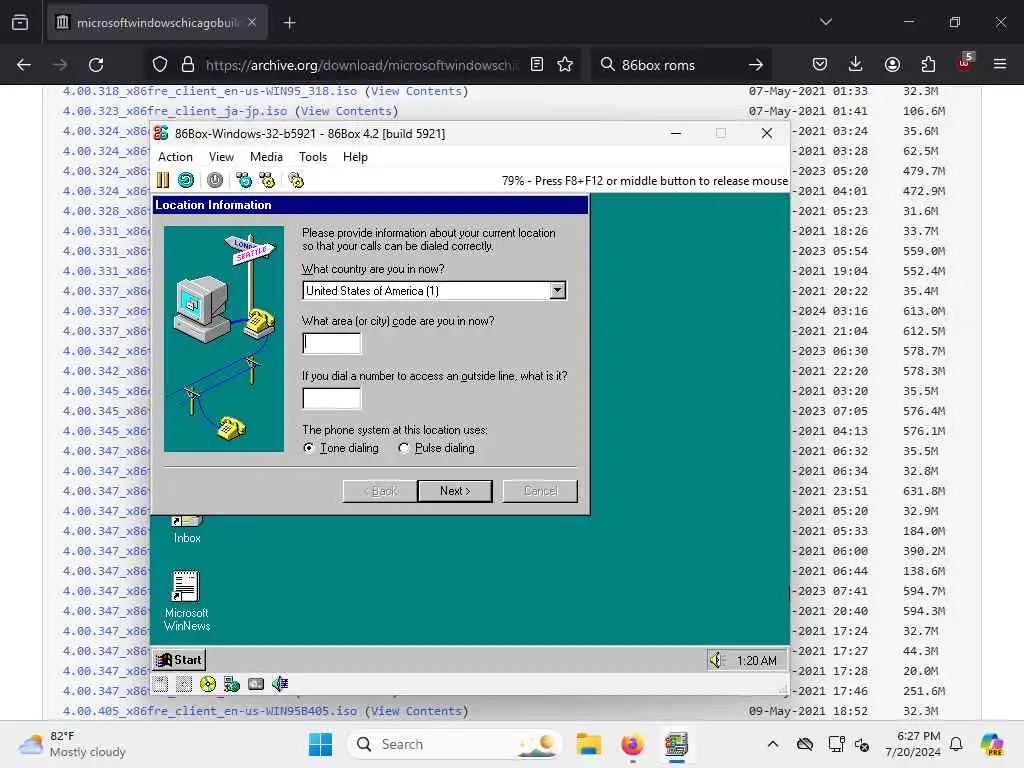Select Tone dialing option
1024x768 pixels.
342,448
